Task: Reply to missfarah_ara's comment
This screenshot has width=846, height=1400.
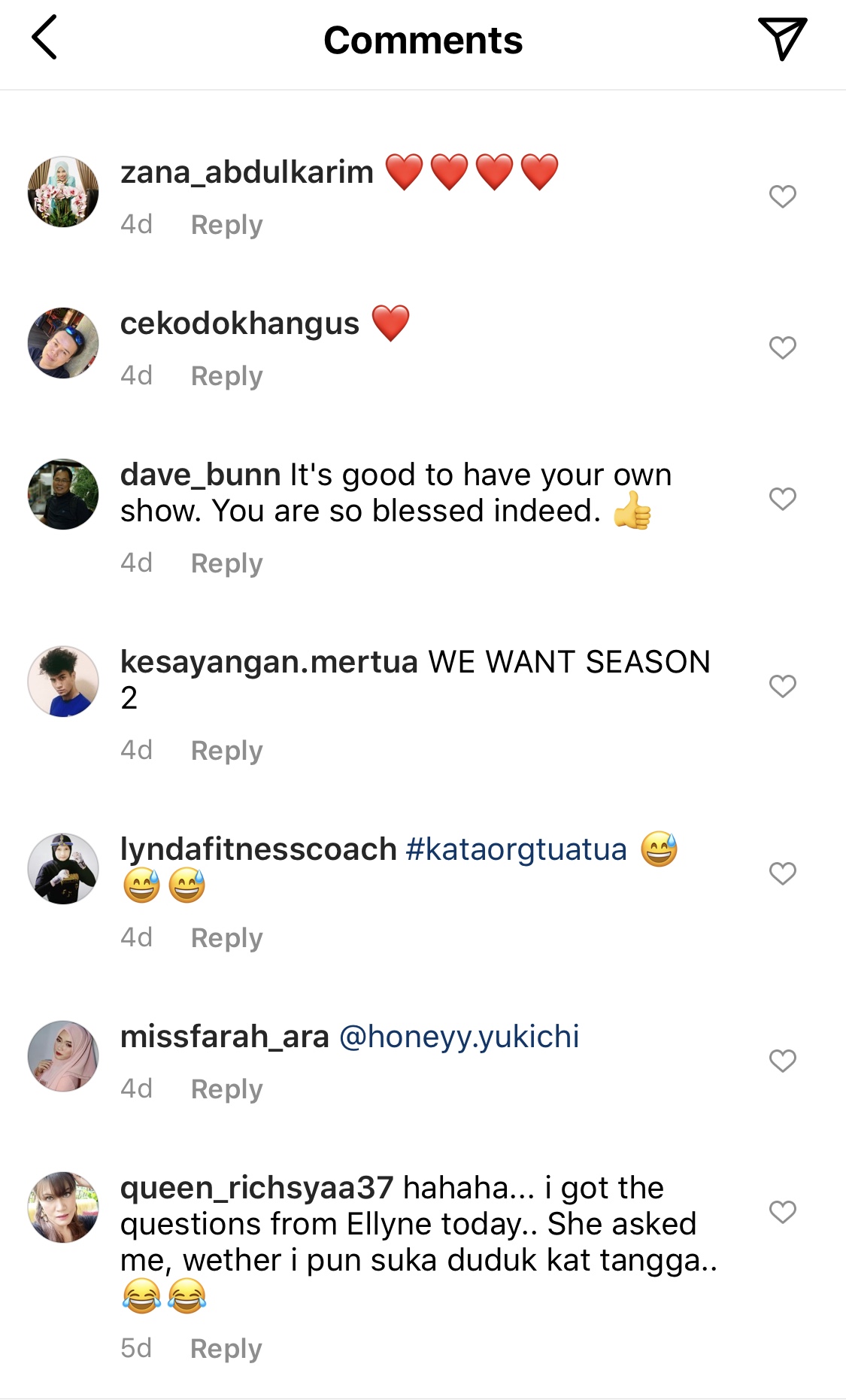Action: pos(226,1089)
